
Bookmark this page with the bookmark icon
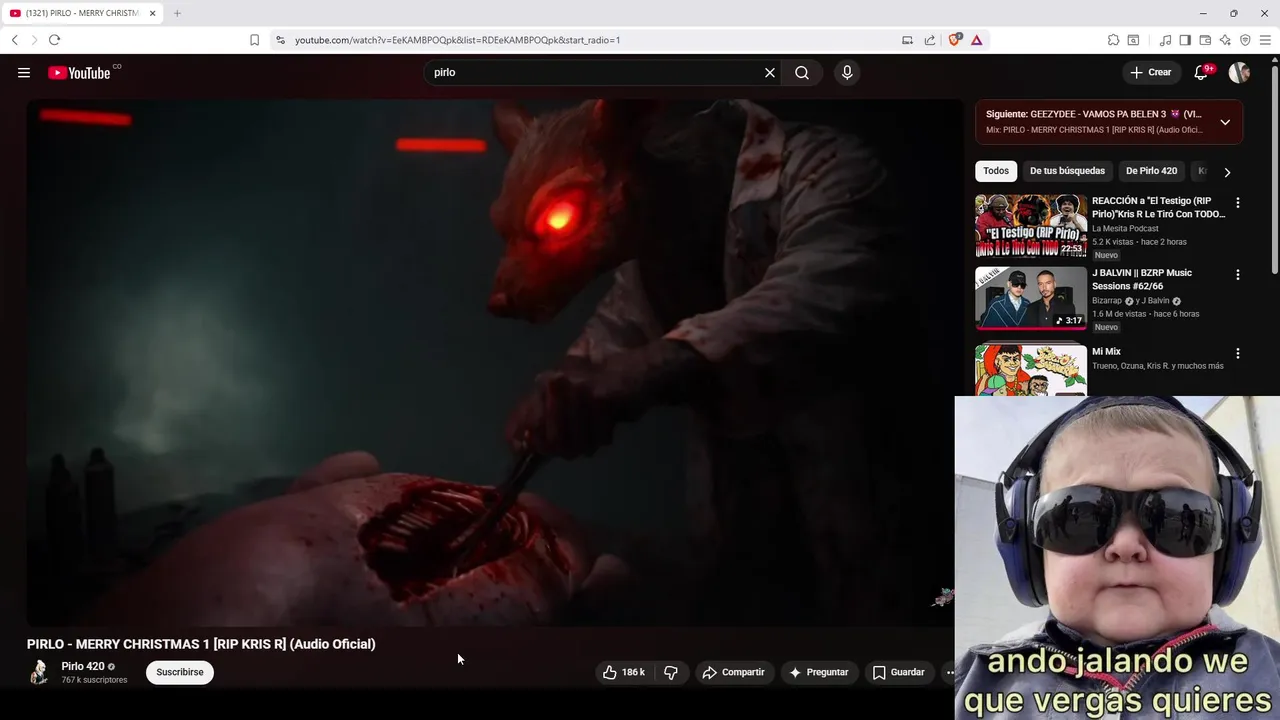pos(254,40)
